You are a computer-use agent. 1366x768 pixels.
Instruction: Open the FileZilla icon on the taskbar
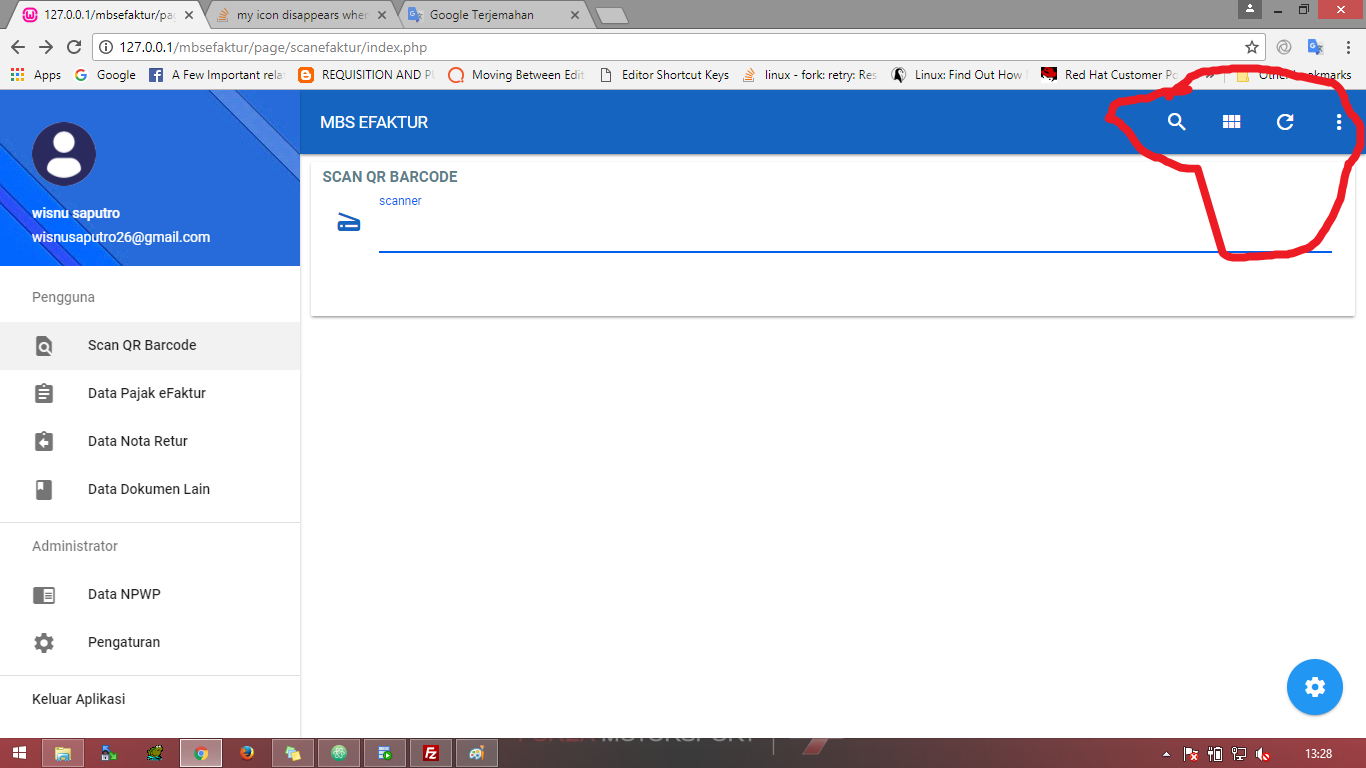tap(431, 753)
